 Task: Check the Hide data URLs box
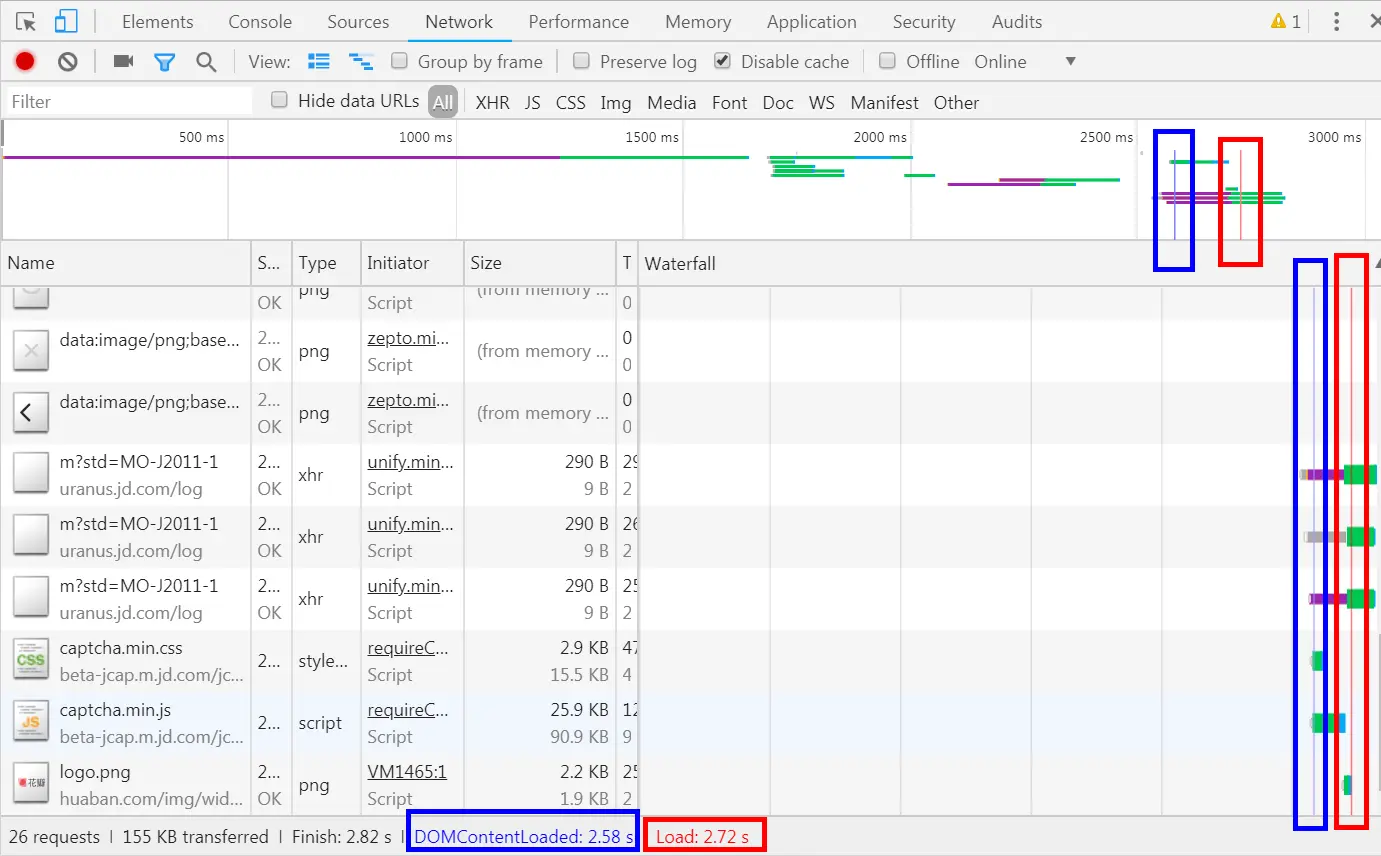pos(280,100)
